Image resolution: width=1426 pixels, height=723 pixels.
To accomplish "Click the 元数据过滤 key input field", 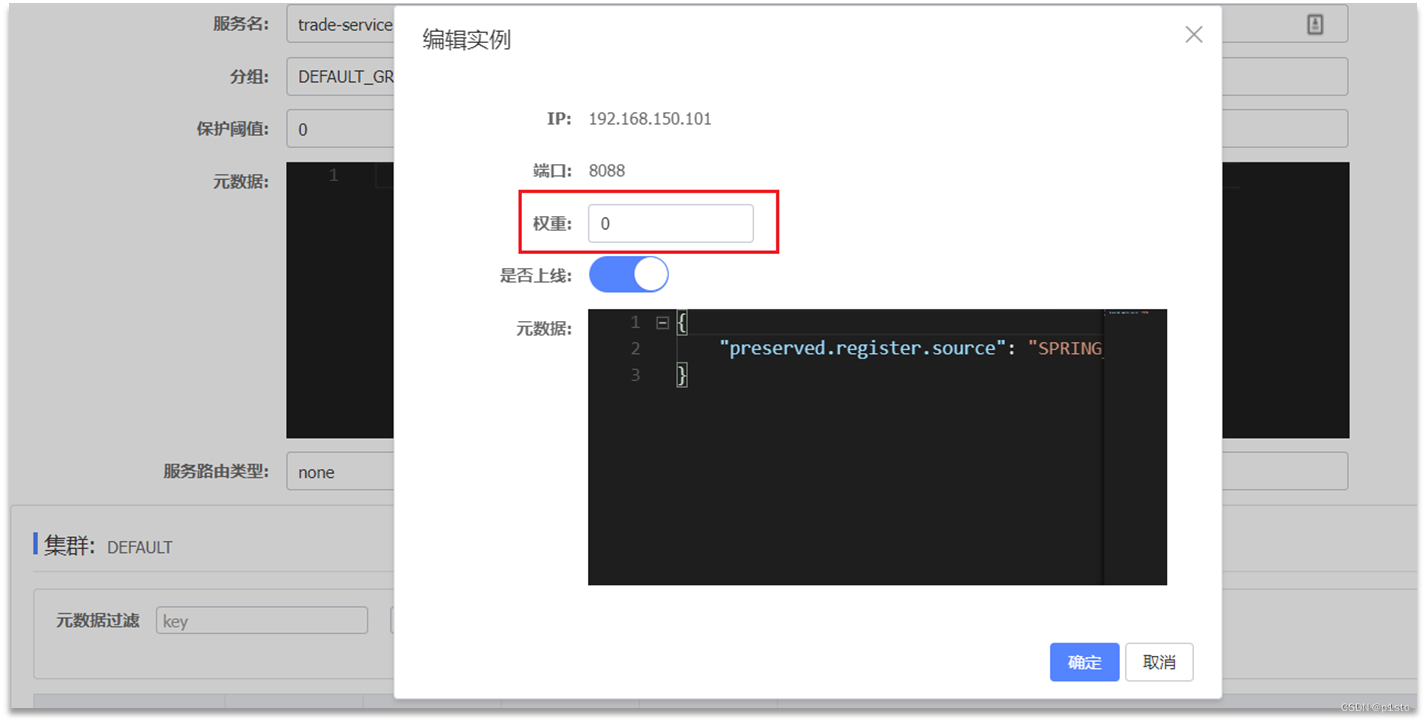I will point(262,621).
